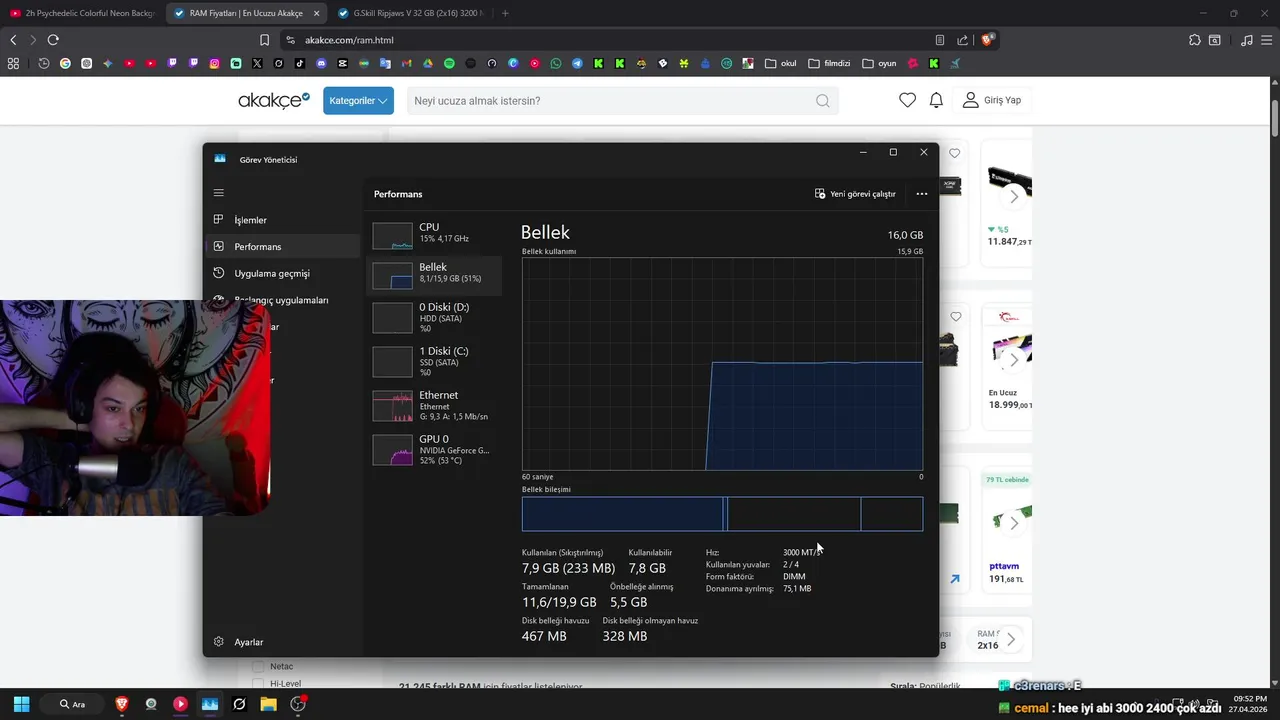The image size is (1280, 720).
Task: Open Uygulama geçmişi in Task Manager sidebar
Action: coord(284,273)
